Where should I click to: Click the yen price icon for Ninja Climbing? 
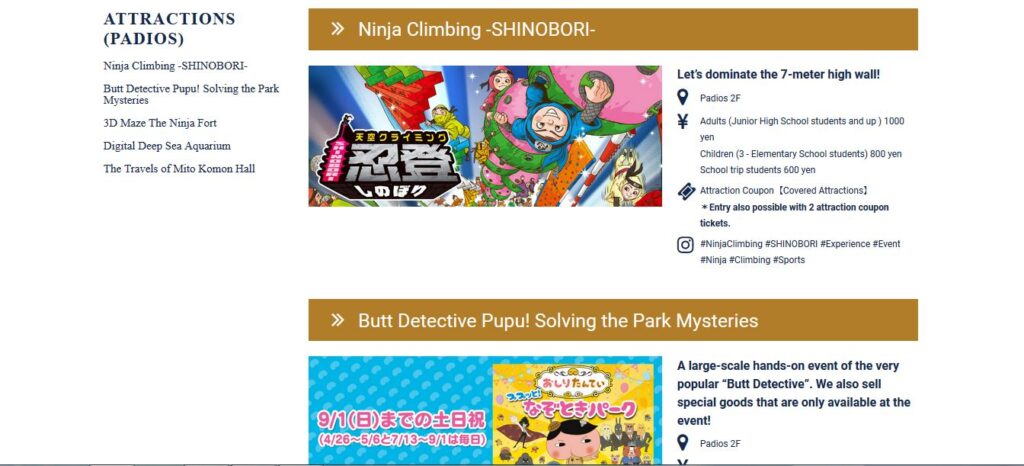point(682,121)
